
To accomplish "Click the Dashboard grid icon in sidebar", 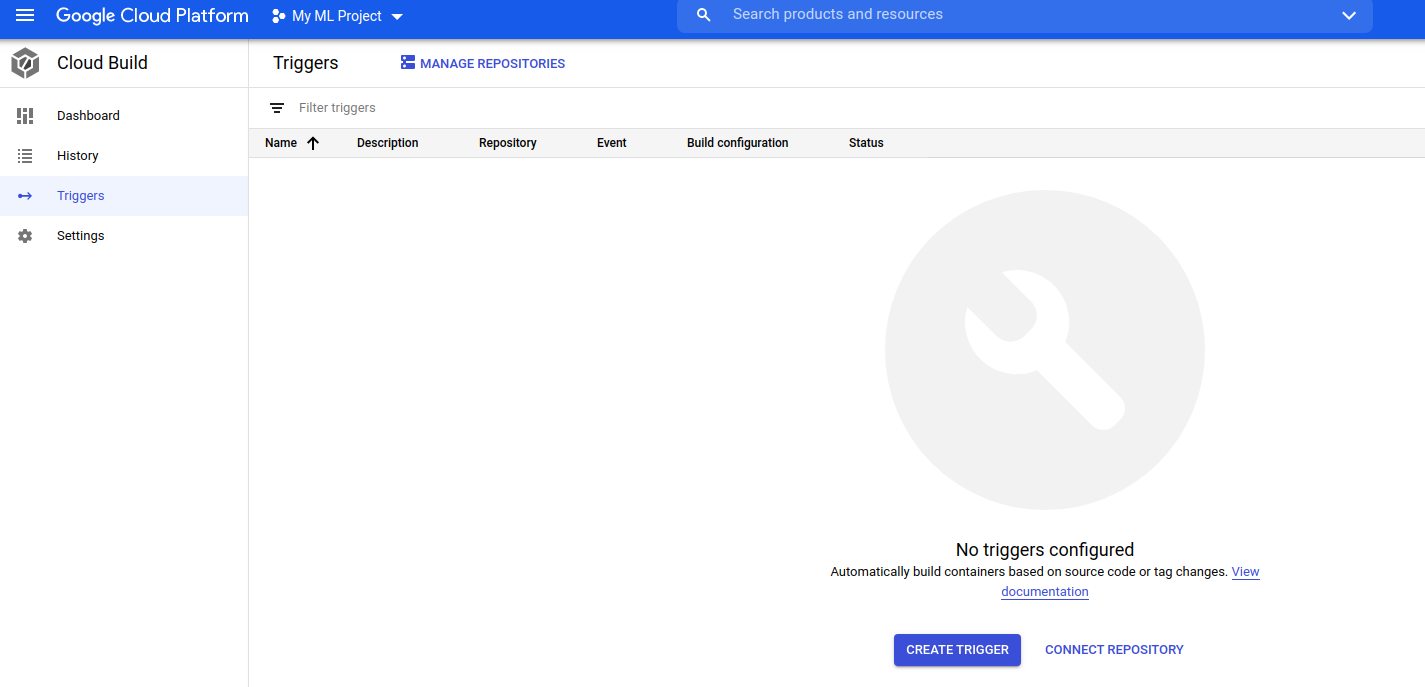I will click(x=25, y=116).
